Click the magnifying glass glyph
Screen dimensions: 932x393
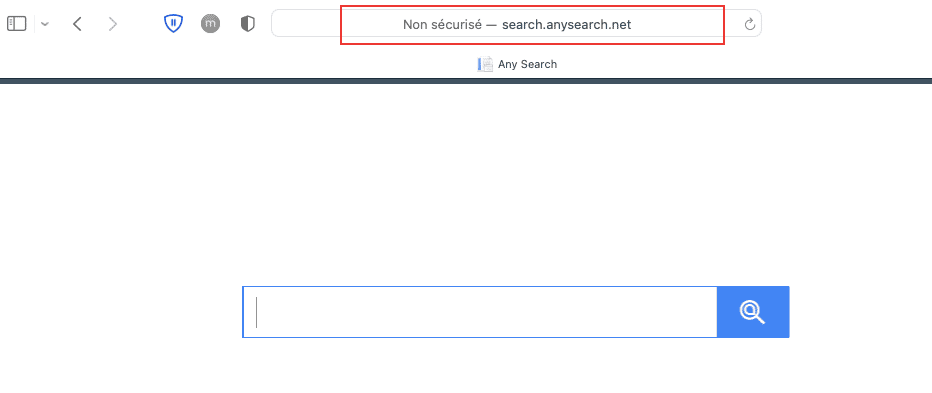pos(752,312)
